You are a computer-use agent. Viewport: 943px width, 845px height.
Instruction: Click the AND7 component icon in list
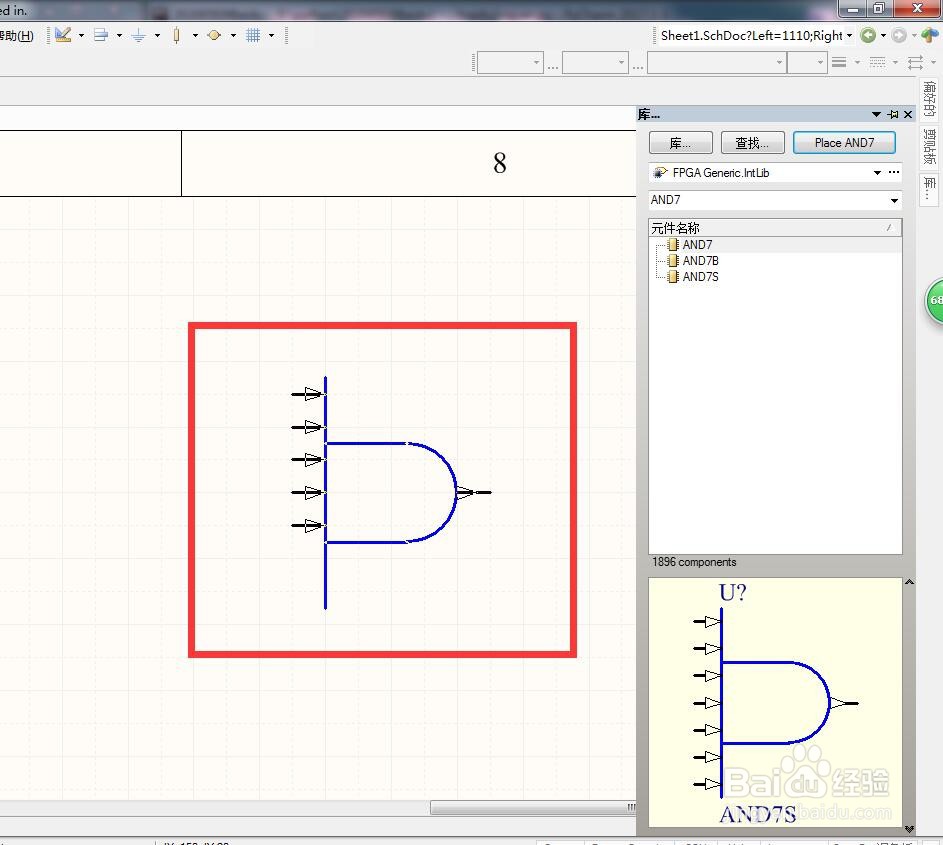click(x=674, y=245)
